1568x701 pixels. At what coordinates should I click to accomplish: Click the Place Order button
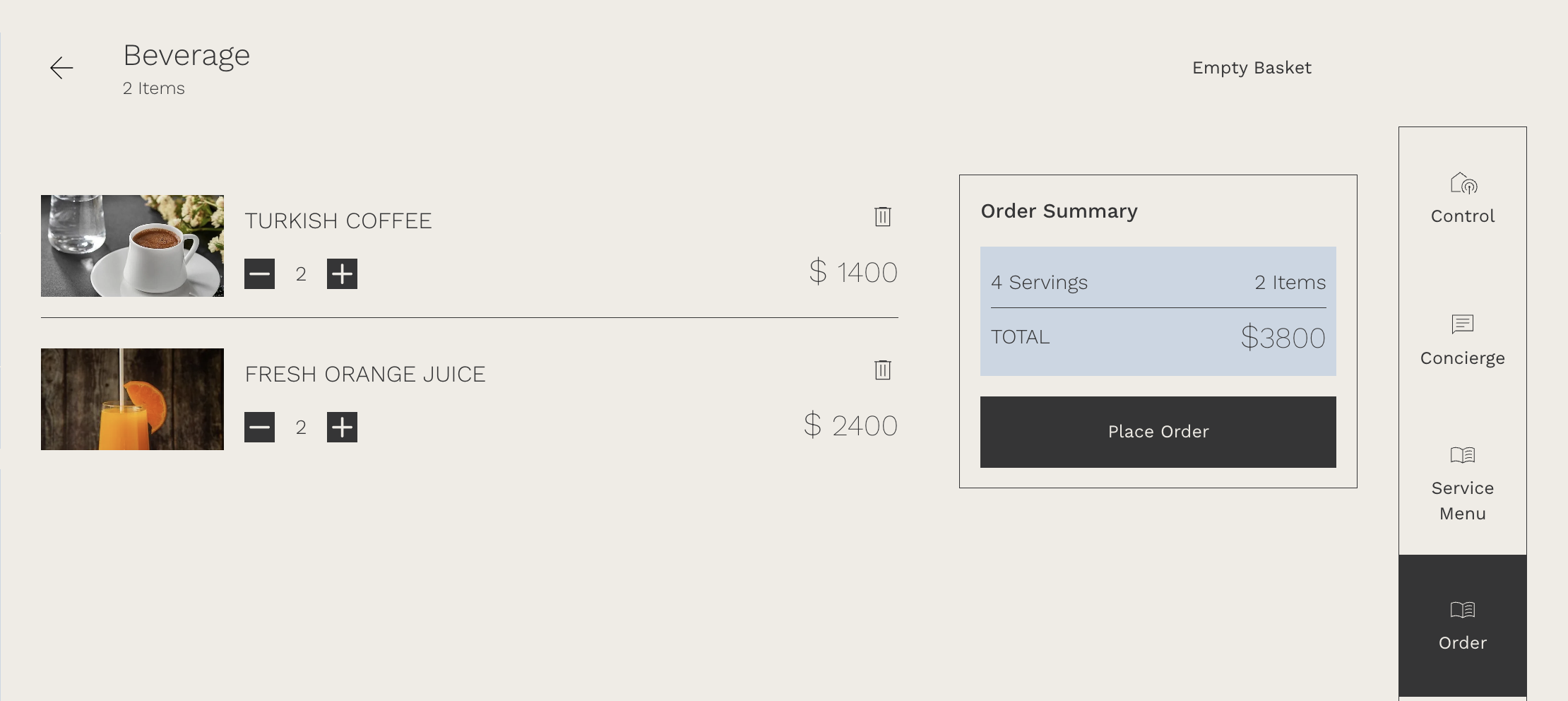point(1158,432)
